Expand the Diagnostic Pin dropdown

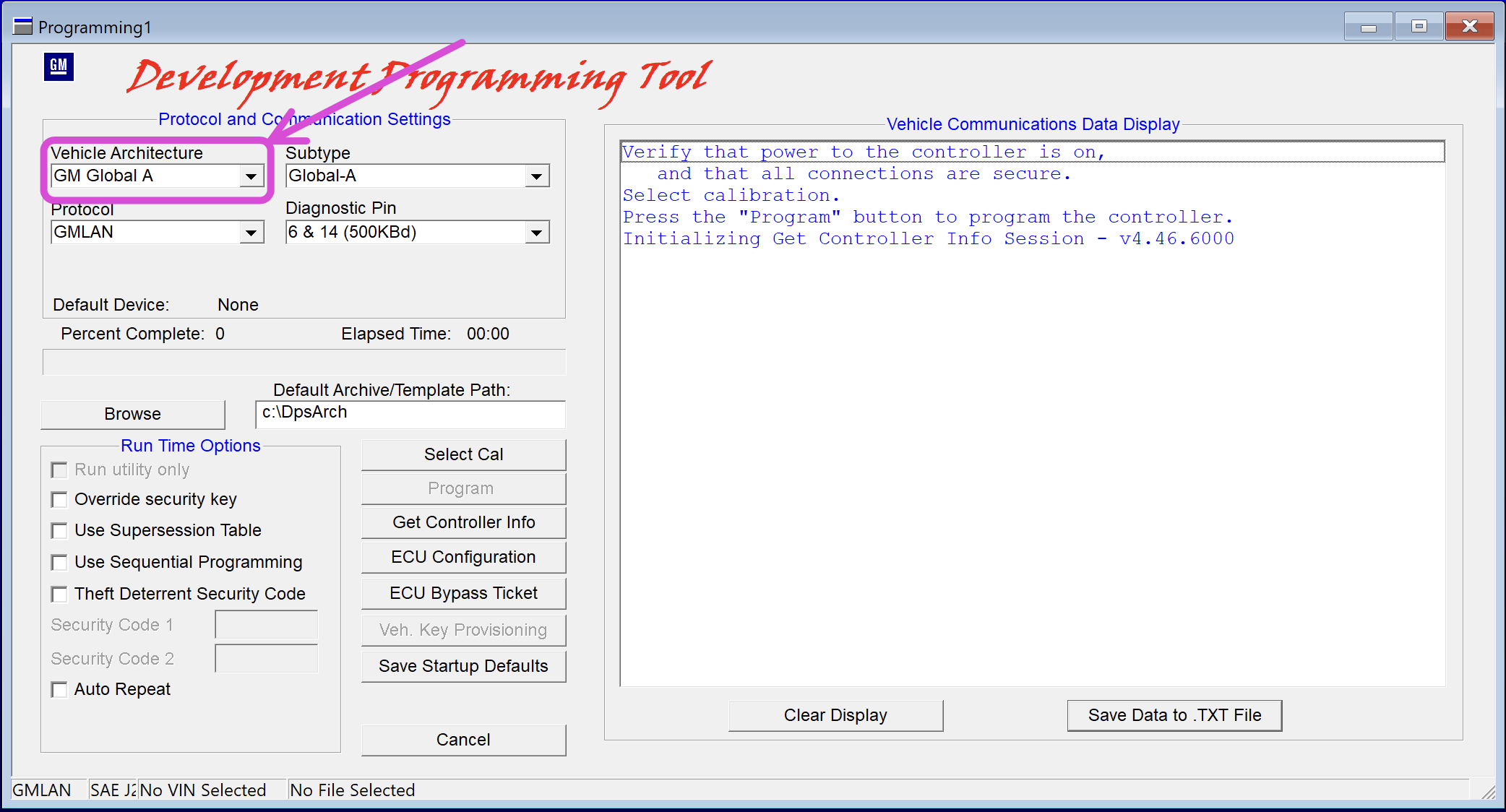pos(536,233)
